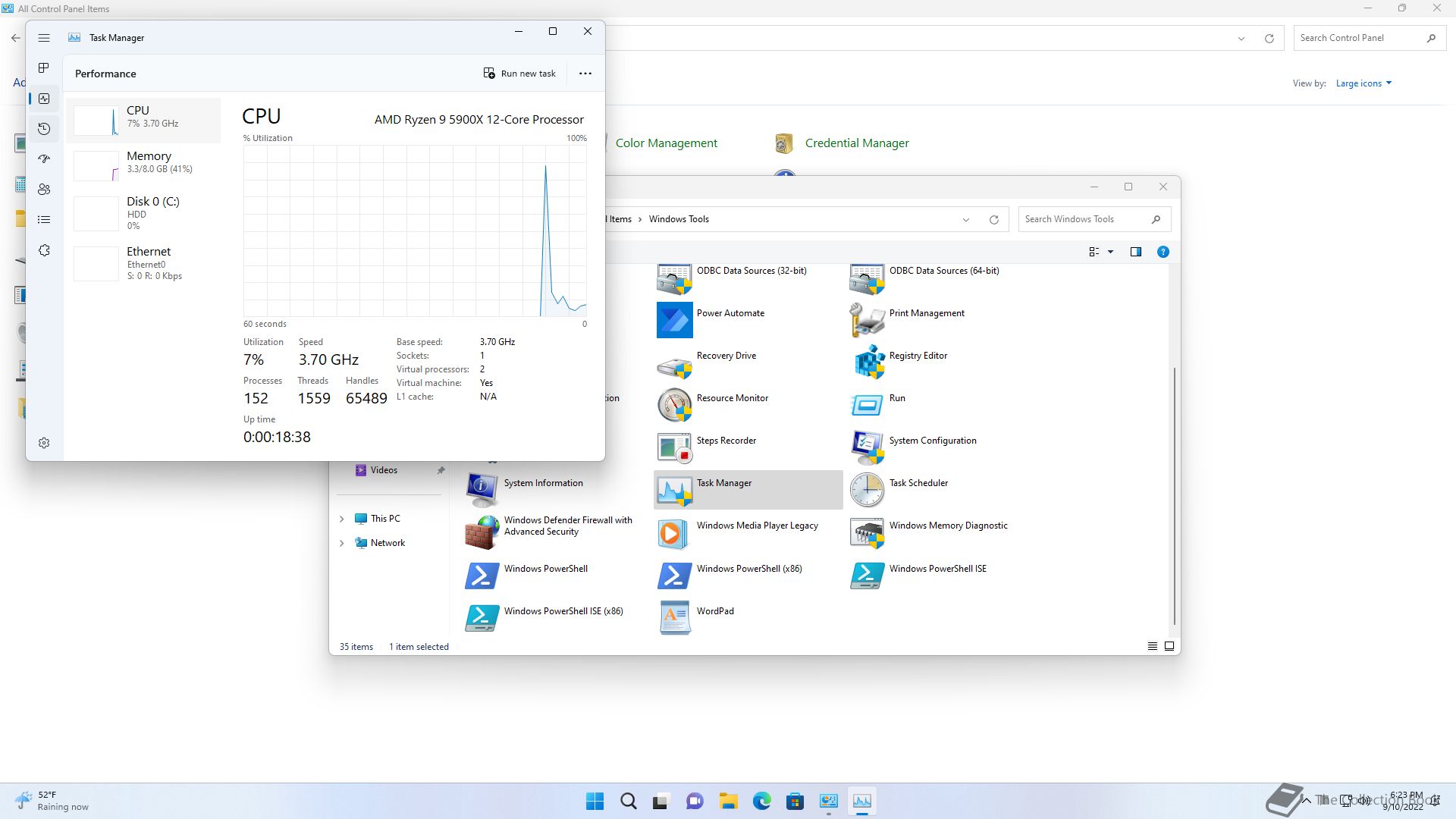
Task: Select Windows PowerShell (x86) icon
Action: pos(674,576)
